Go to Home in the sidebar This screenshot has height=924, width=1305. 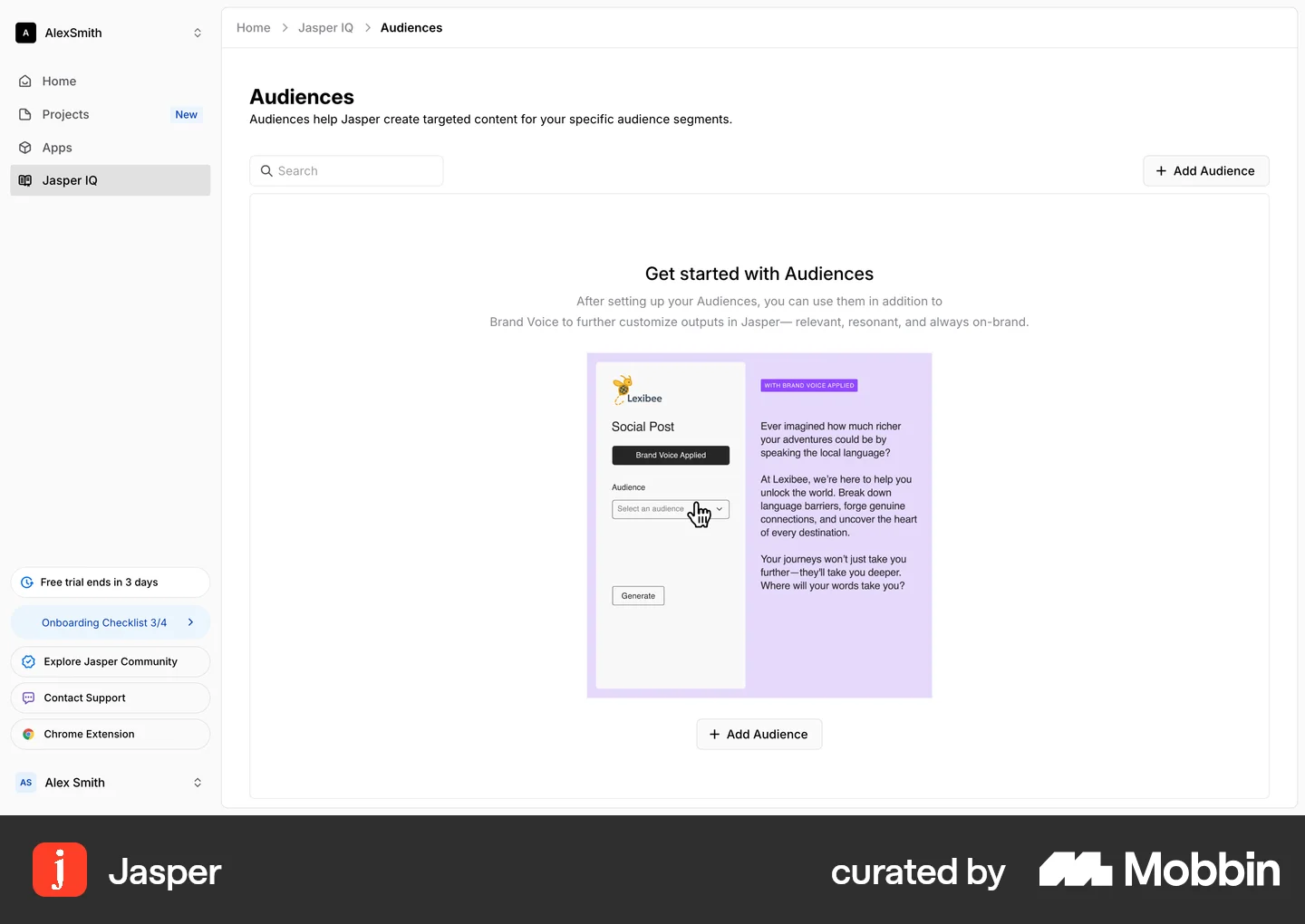(110, 82)
